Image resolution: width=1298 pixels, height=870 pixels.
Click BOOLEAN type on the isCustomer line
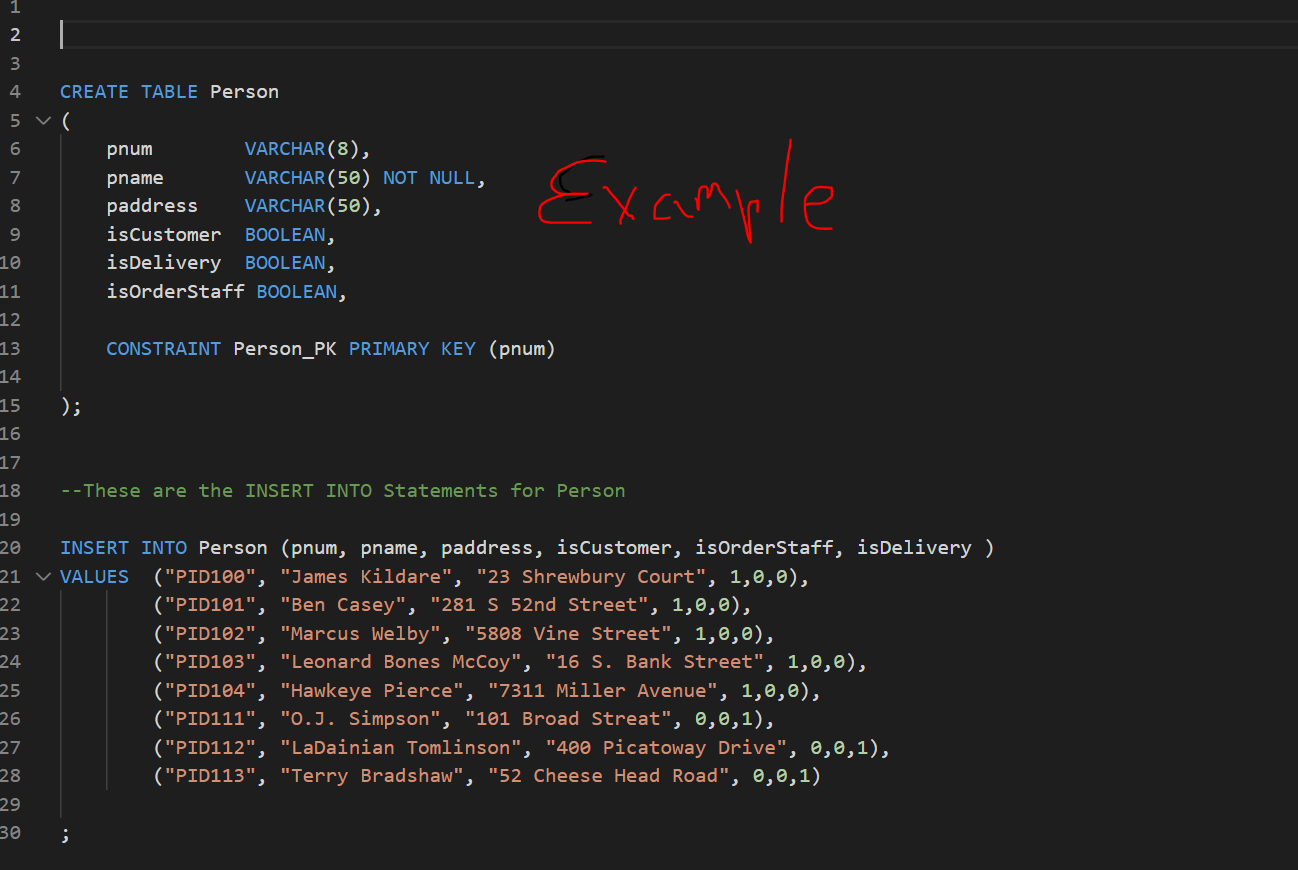tap(285, 234)
